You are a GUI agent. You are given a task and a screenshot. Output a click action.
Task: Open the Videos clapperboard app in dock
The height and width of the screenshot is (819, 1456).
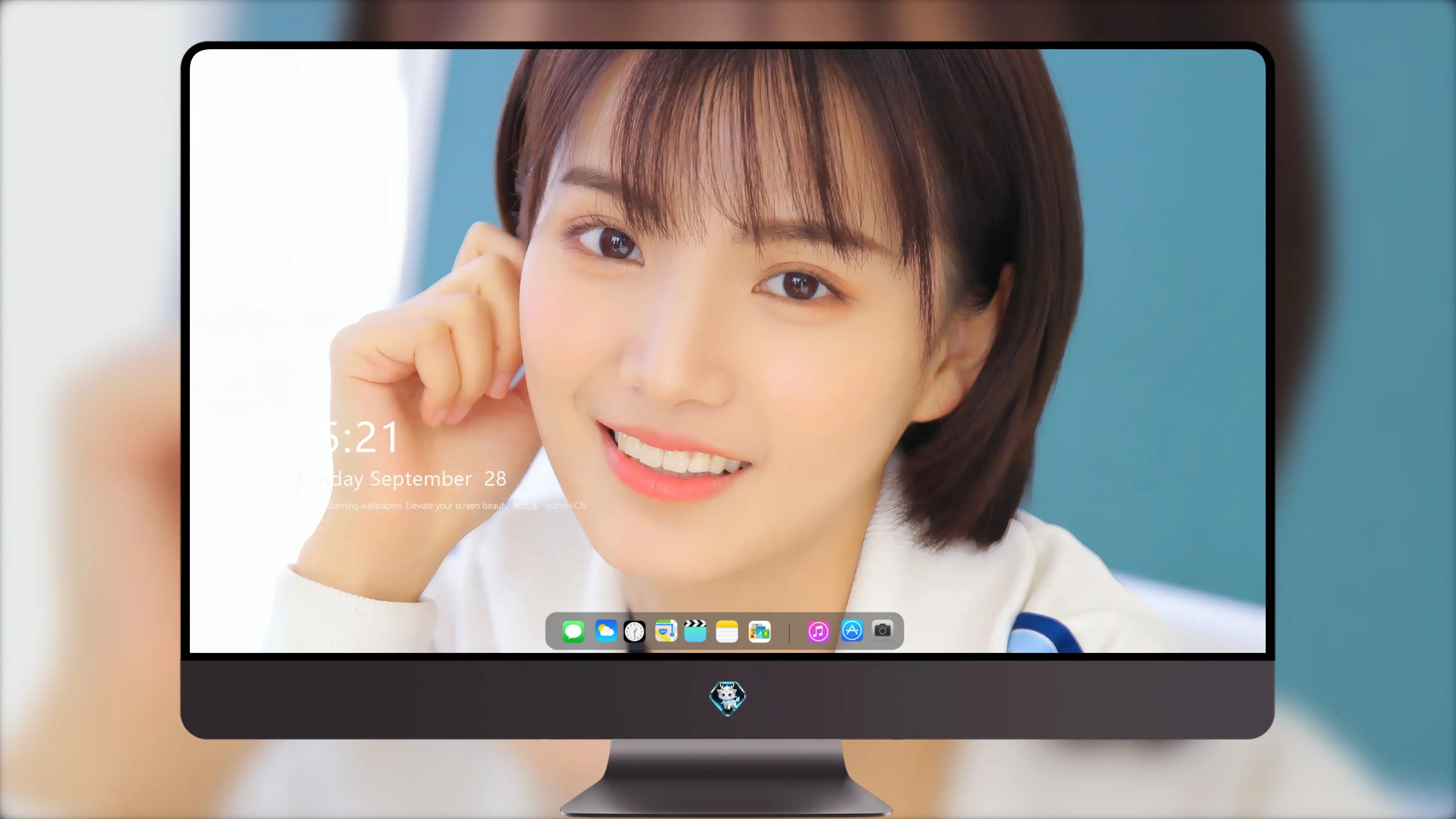695,631
